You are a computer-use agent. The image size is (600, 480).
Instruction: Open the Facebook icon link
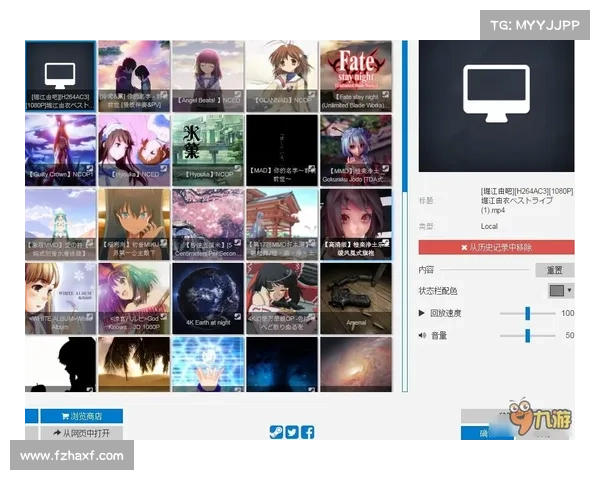(x=307, y=432)
